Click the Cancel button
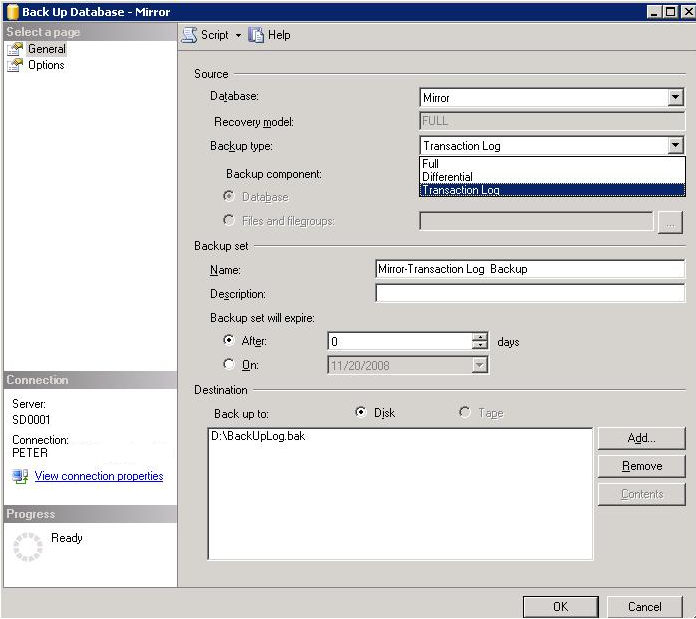 click(645, 607)
